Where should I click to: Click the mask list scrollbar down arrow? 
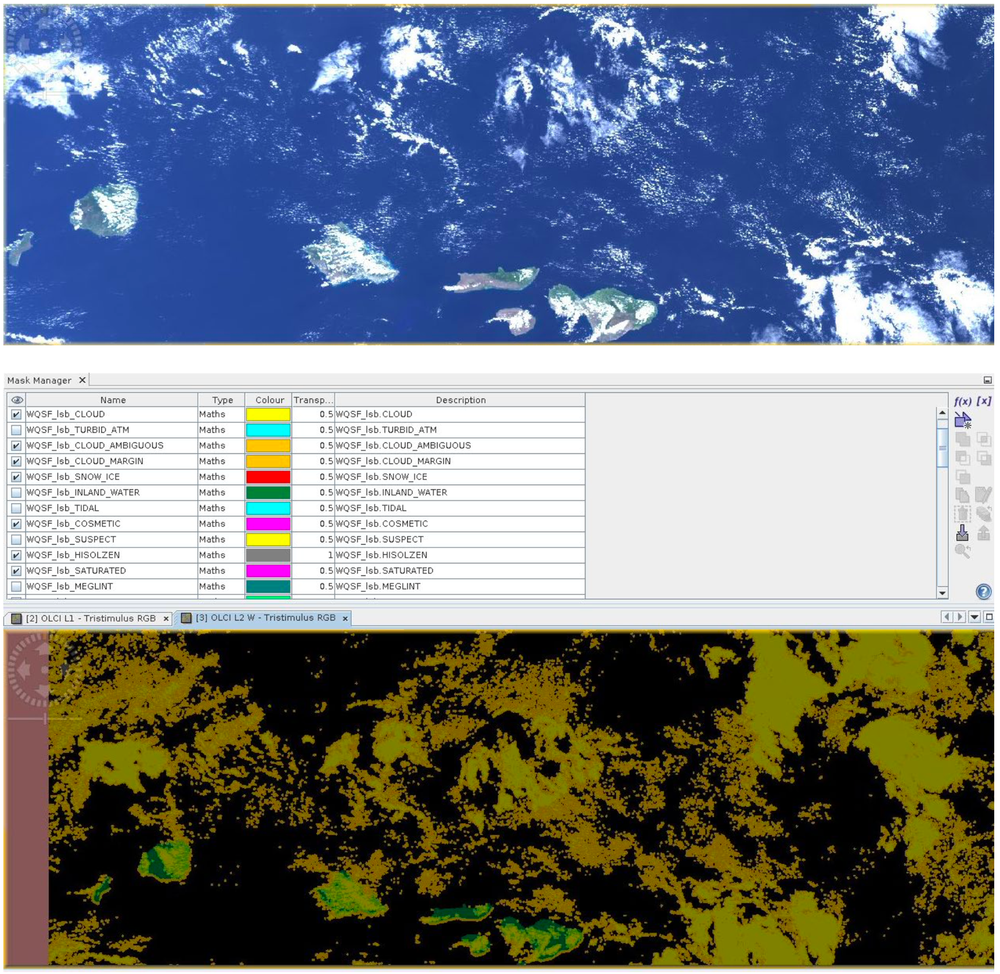[941, 592]
